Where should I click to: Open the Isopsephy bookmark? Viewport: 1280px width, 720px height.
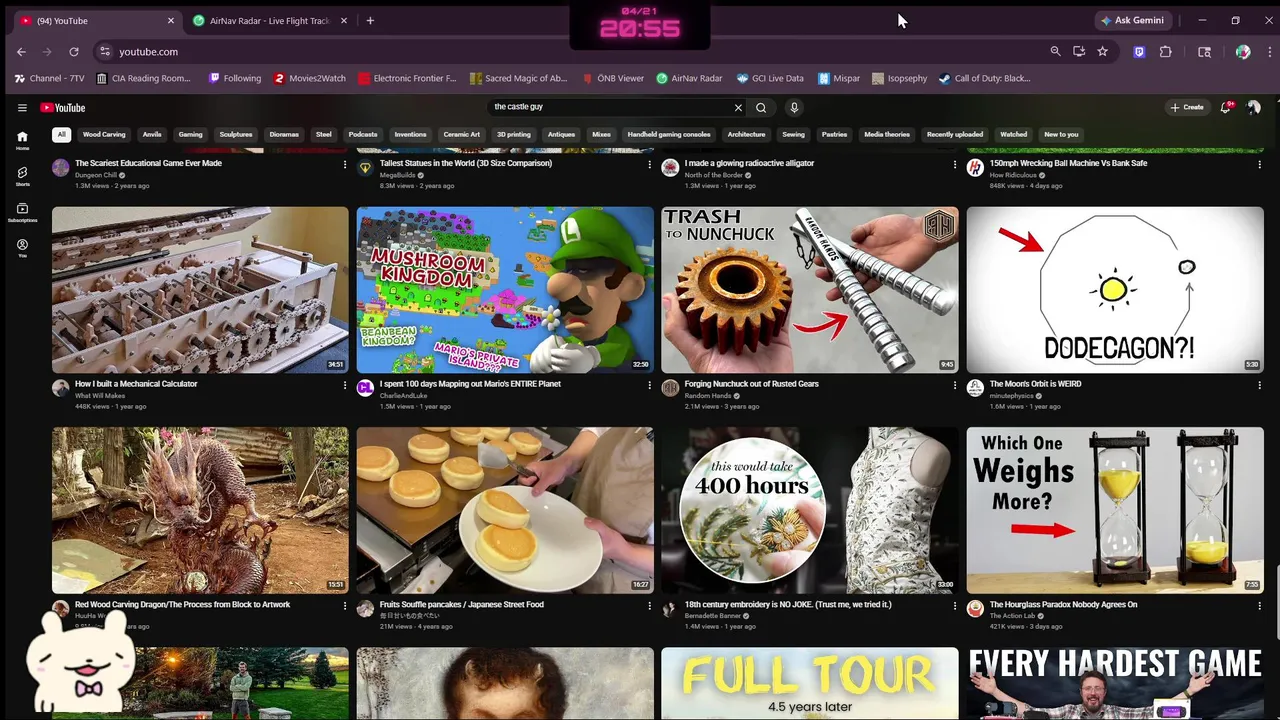899,78
